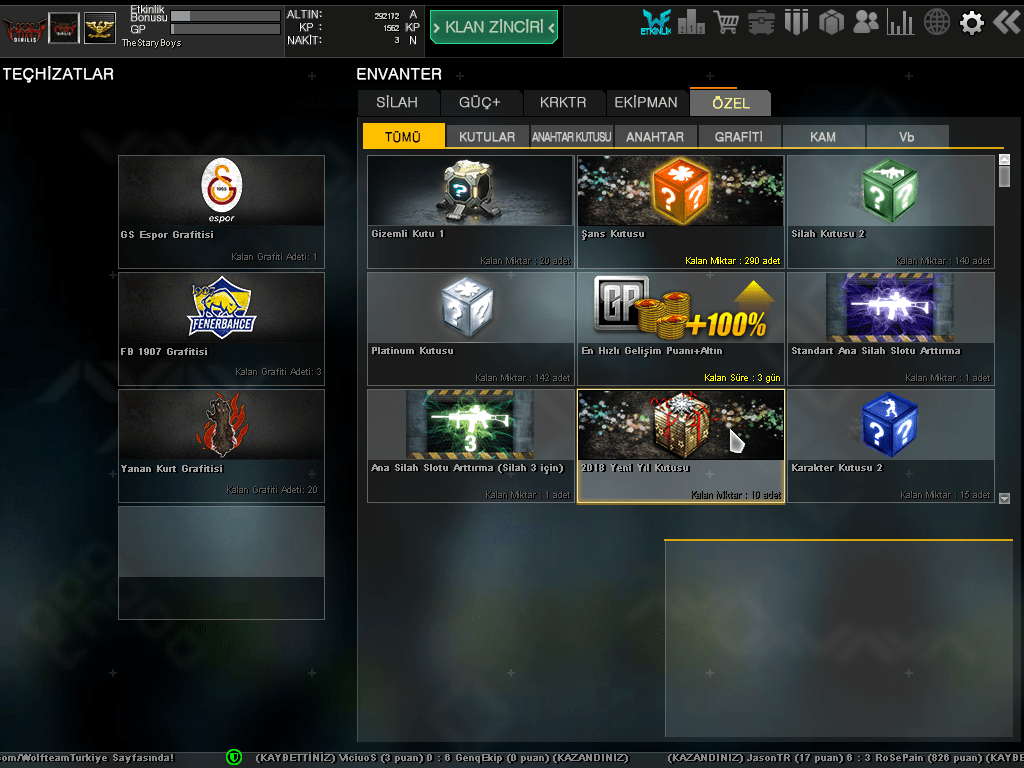Select the GS Espor Grafitisi equipment slot
1024x768 pixels.
pos(221,212)
